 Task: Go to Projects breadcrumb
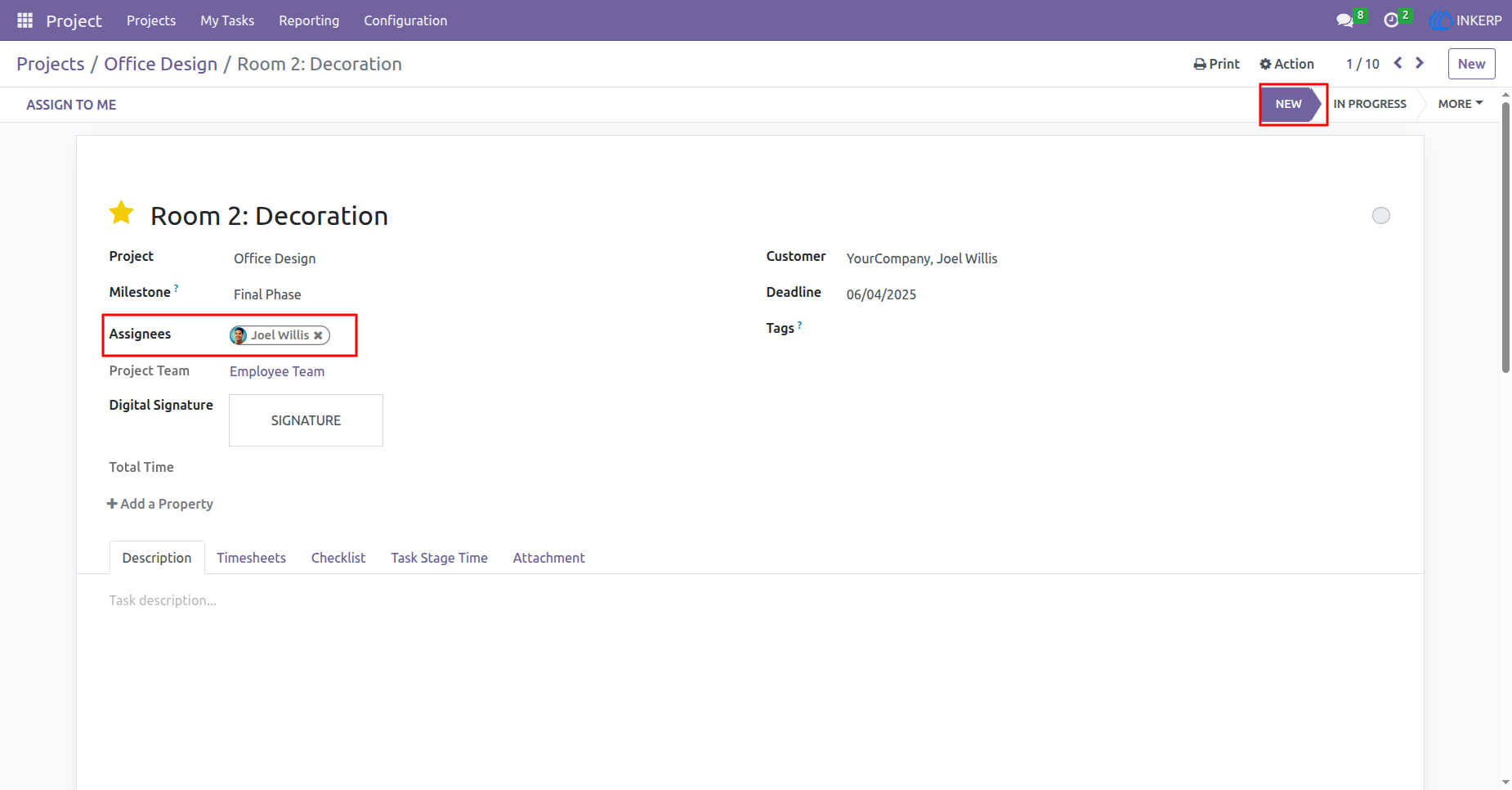tap(51, 64)
